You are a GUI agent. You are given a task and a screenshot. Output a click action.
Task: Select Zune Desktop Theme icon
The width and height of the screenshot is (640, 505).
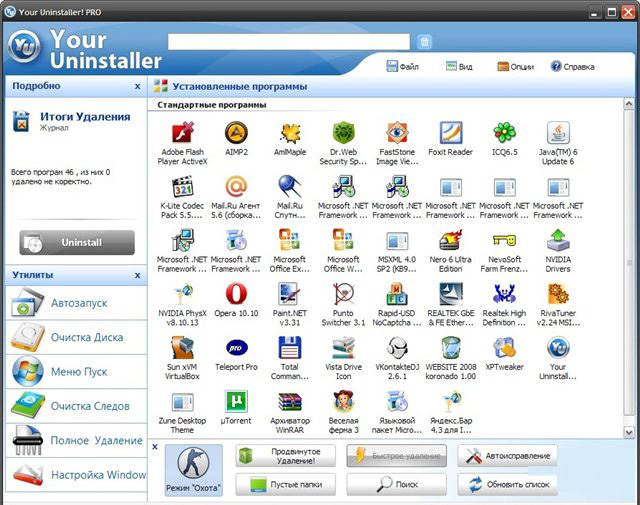(182, 401)
